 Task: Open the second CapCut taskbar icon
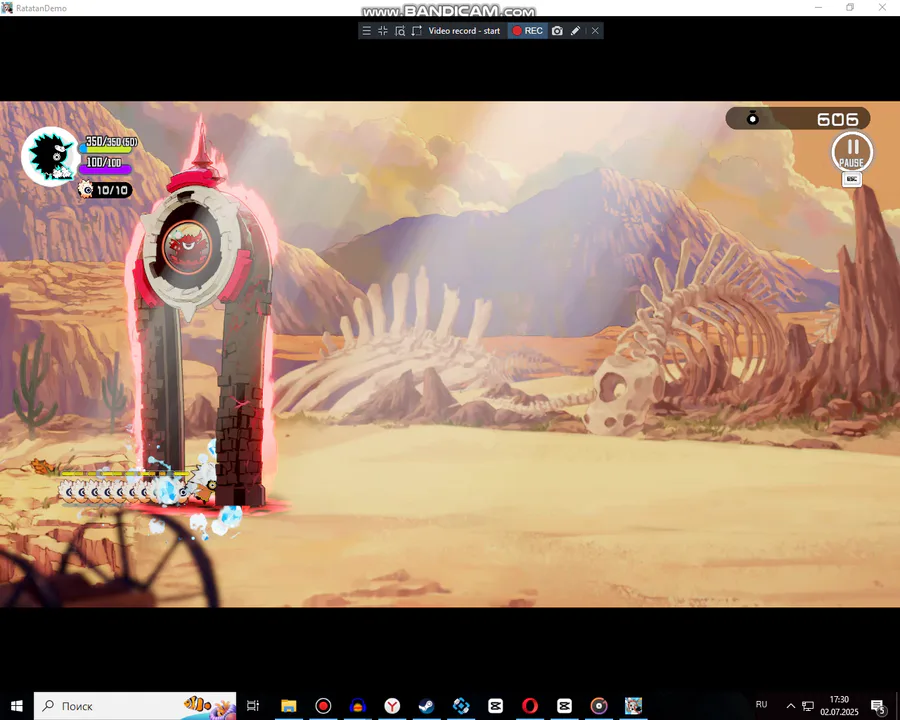pyautogui.click(x=564, y=706)
